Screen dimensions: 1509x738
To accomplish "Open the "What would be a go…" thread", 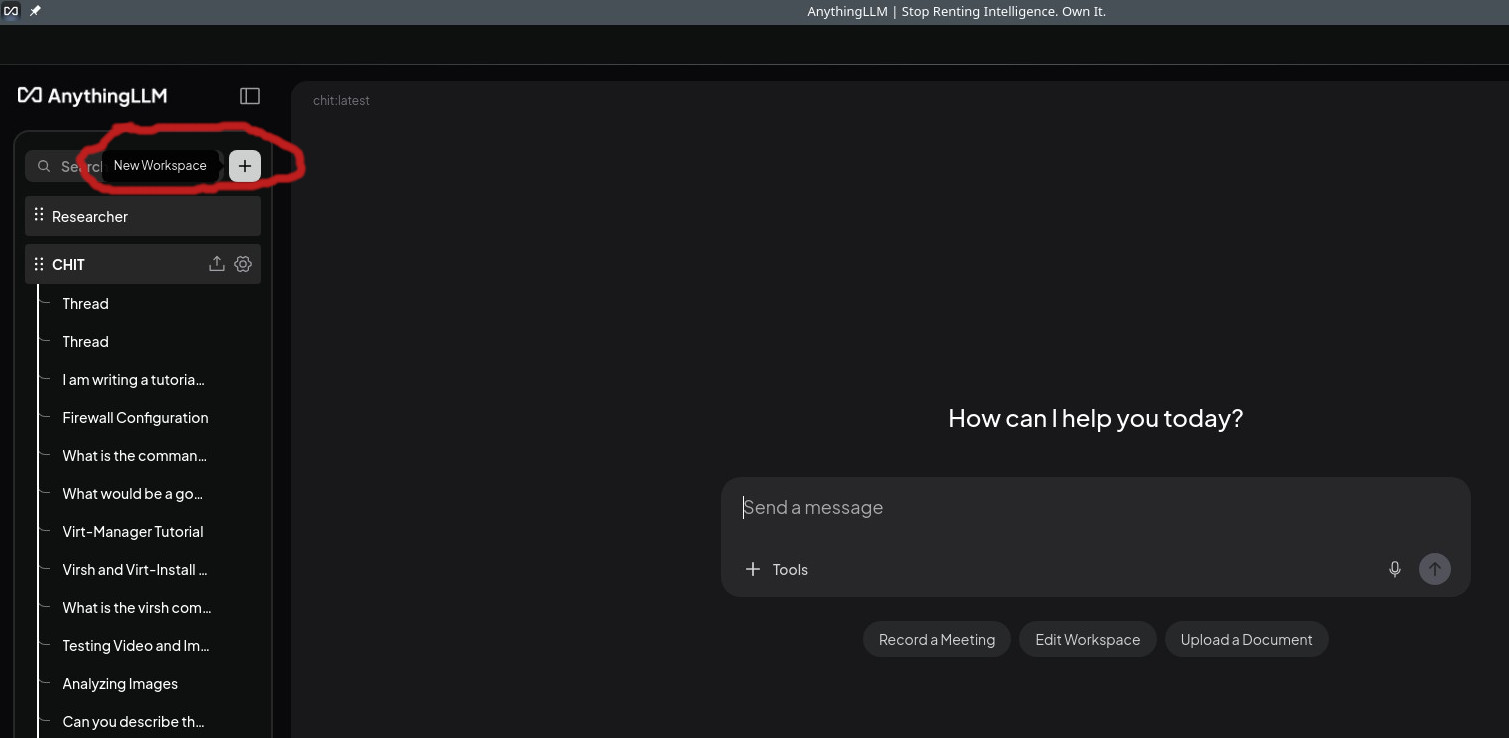I will [132, 494].
